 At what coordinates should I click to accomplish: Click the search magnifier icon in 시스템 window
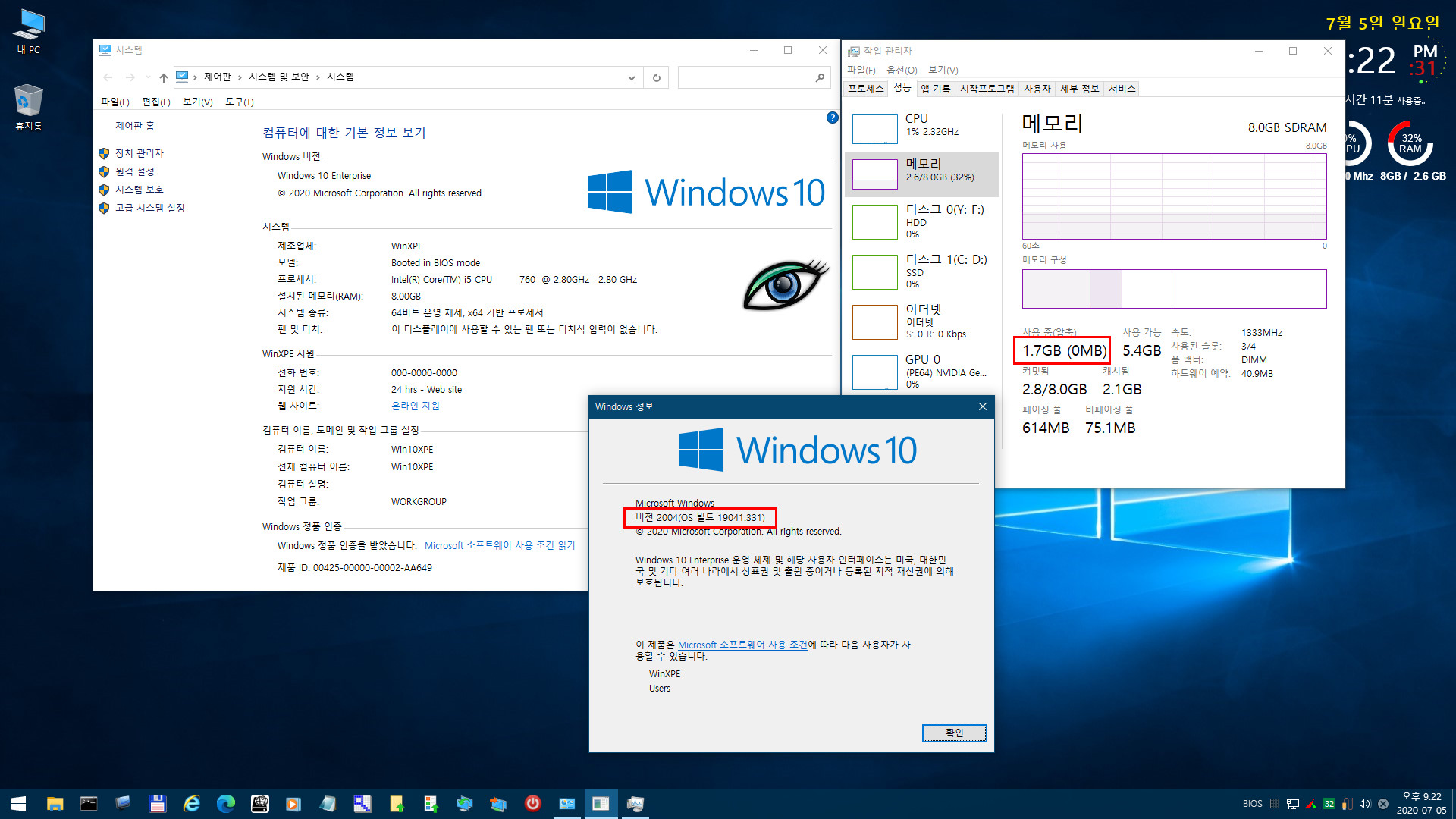pos(820,77)
